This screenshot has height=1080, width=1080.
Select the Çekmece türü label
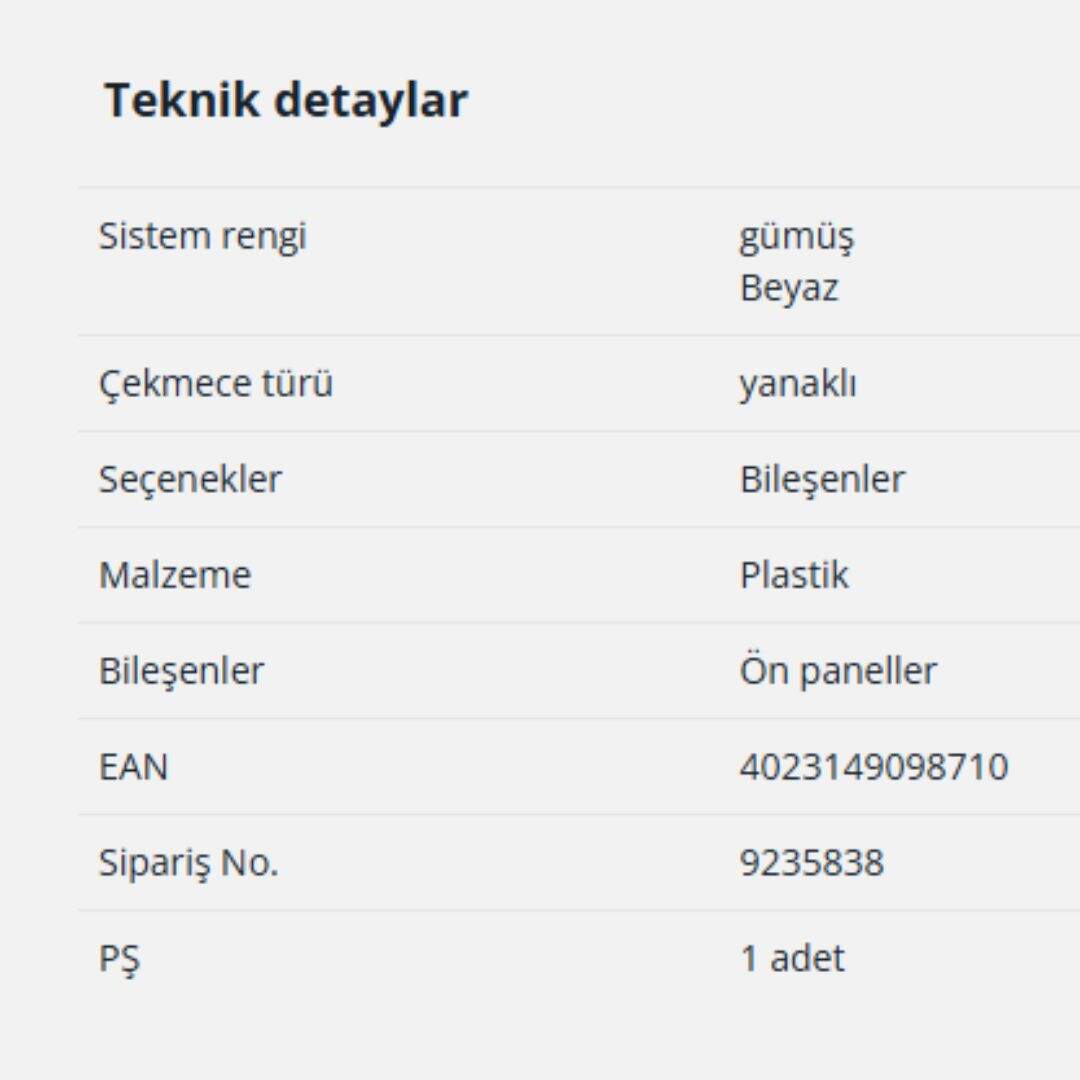(215, 384)
